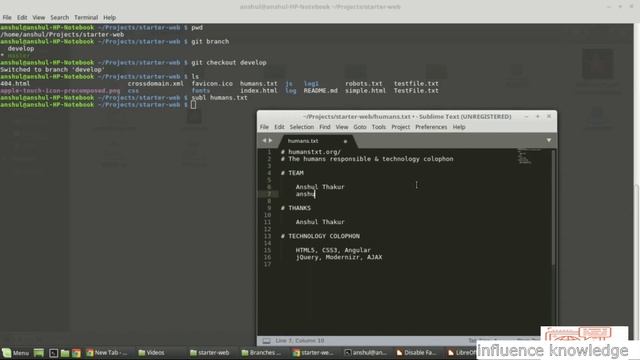Open the terminal's Search menu
Image resolution: width=640 pixels, height=360 pixels.
(x=60, y=18)
